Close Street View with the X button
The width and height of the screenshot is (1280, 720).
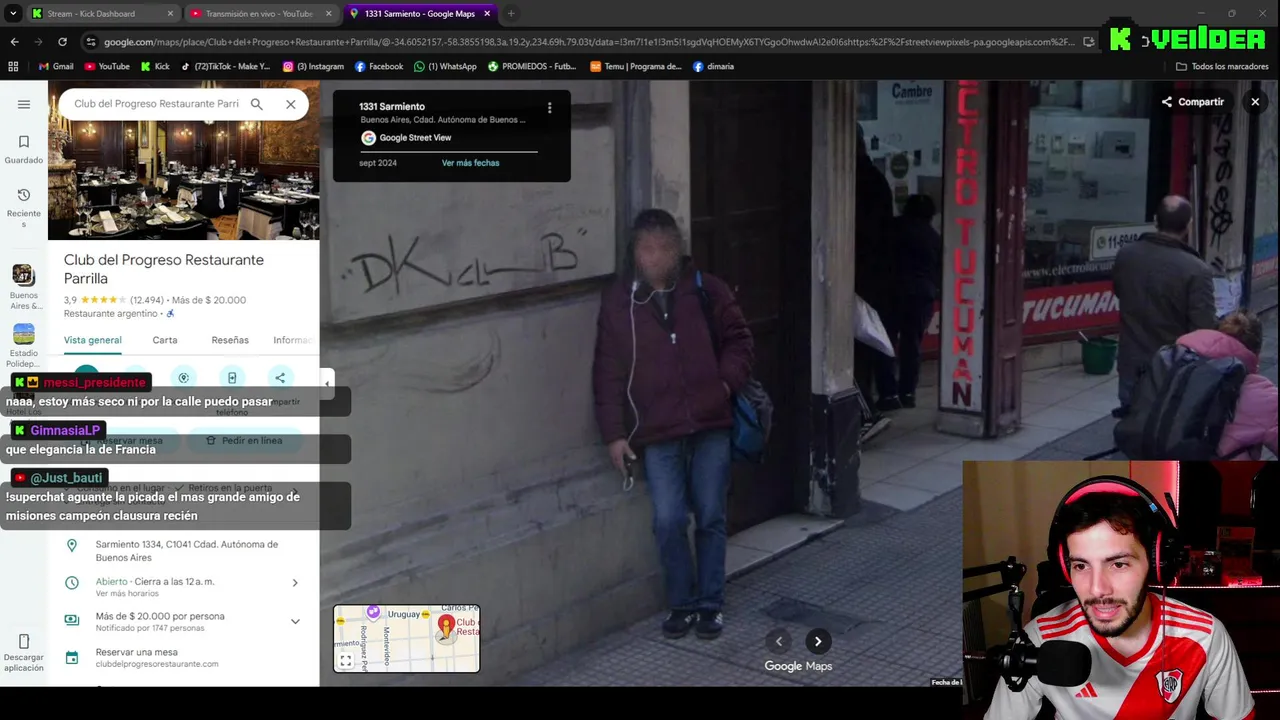click(1255, 102)
